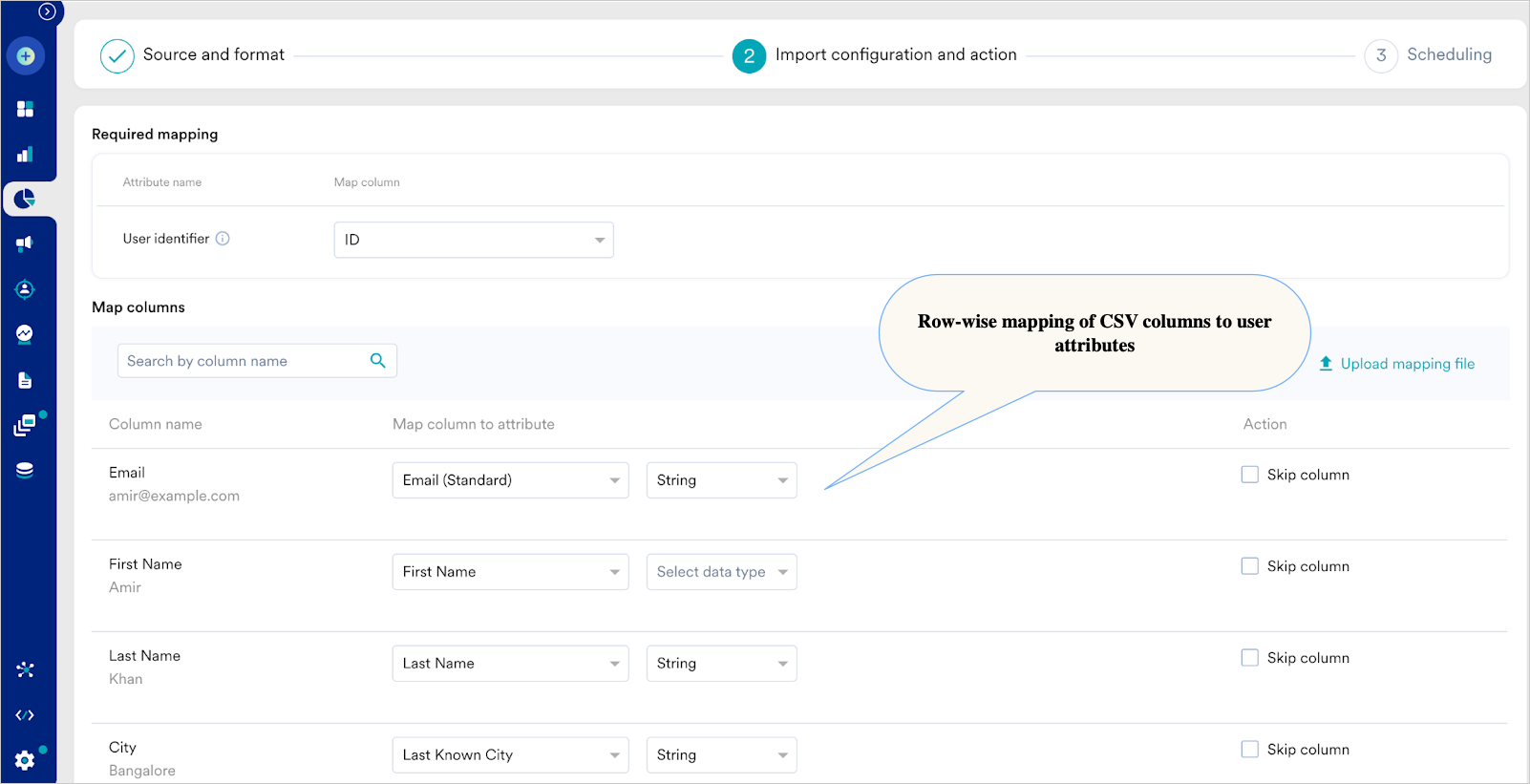Open the User identifier ID dropdown

(474, 240)
